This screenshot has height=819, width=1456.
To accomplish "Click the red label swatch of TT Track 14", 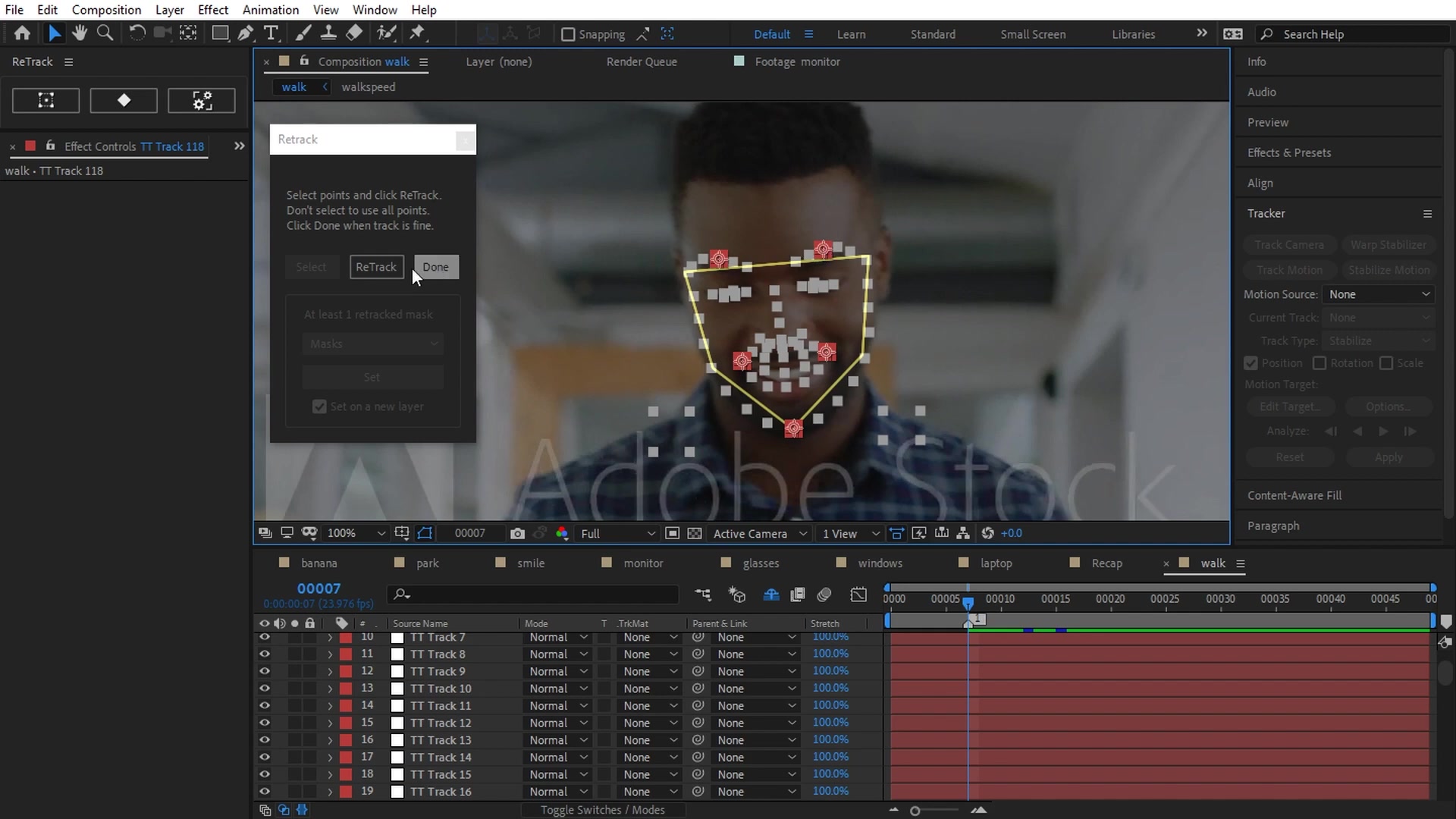I will [346, 758].
